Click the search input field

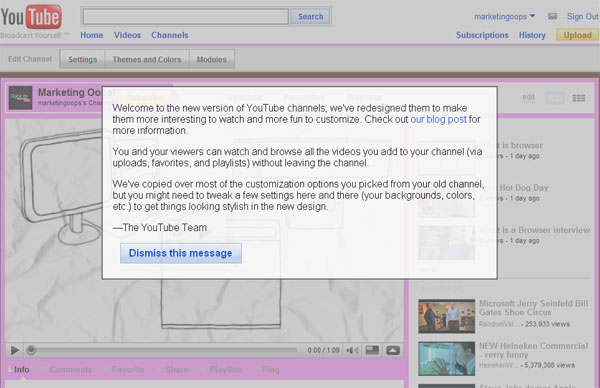coord(186,17)
